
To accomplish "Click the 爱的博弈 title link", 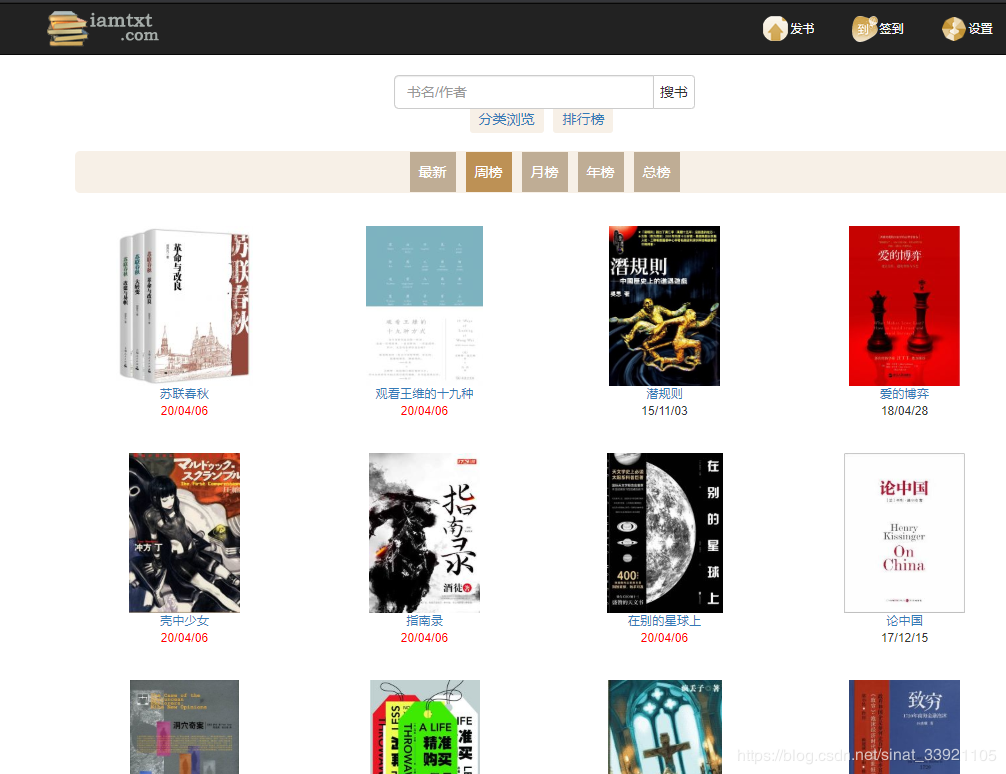I will (904, 393).
